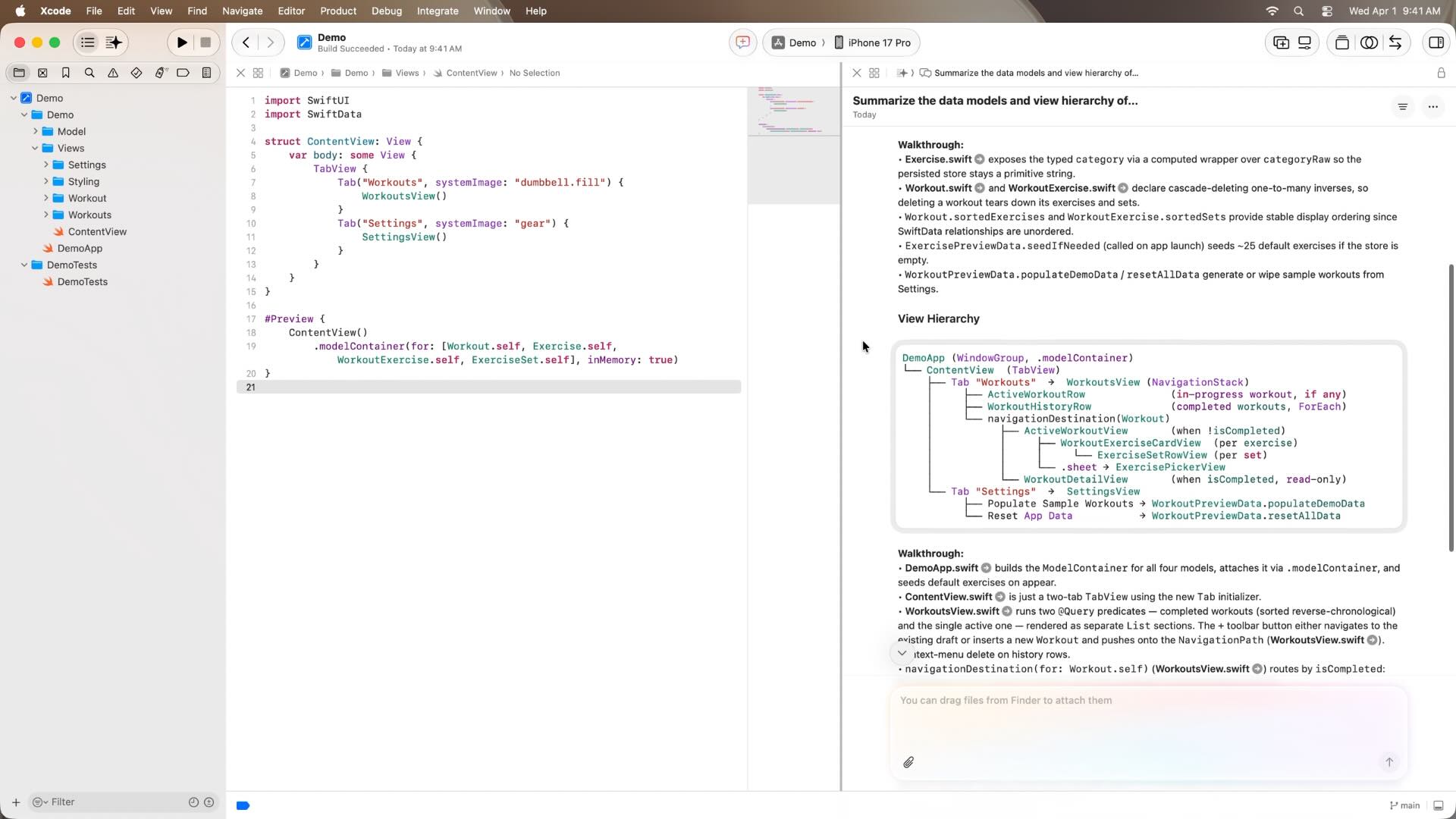This screenshot has width=1456, height=819.
Task: Open the device display settings icon
Action: [x=1305, y=42]
